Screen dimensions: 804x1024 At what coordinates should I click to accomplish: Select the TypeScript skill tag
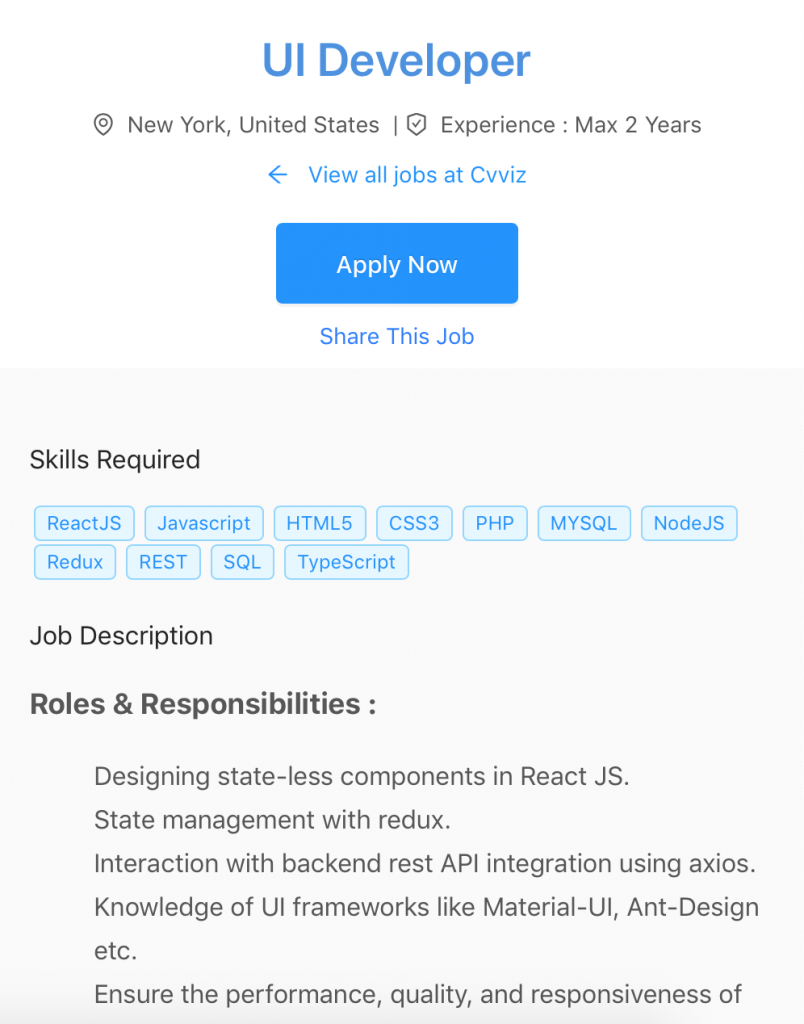pyautogui.click(x=346, y=562)
